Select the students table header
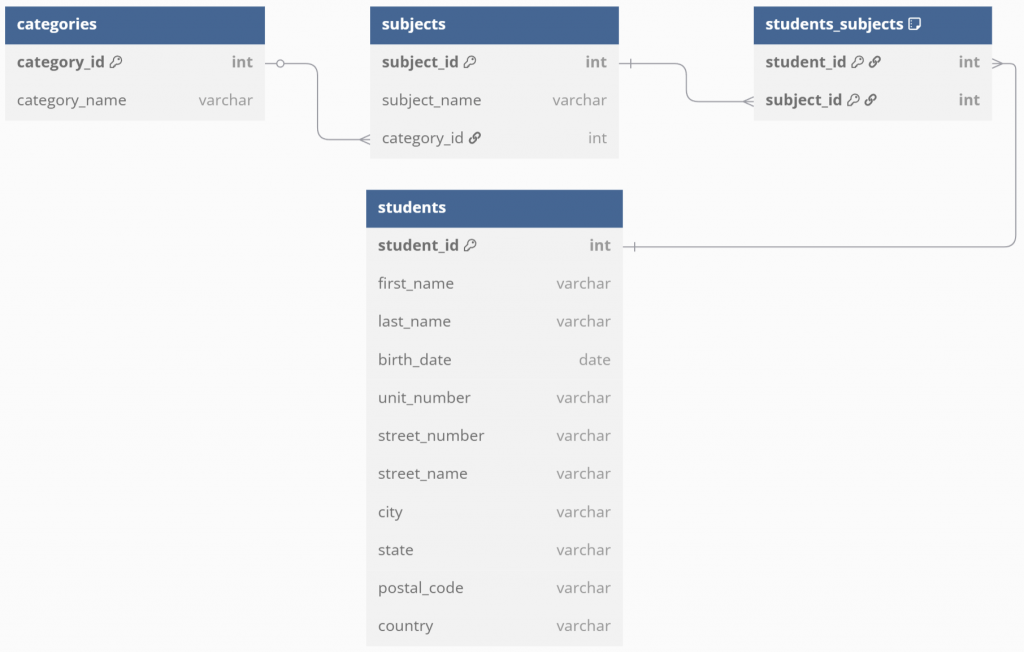The image size is (1024, 652). [x=494, y=208]
